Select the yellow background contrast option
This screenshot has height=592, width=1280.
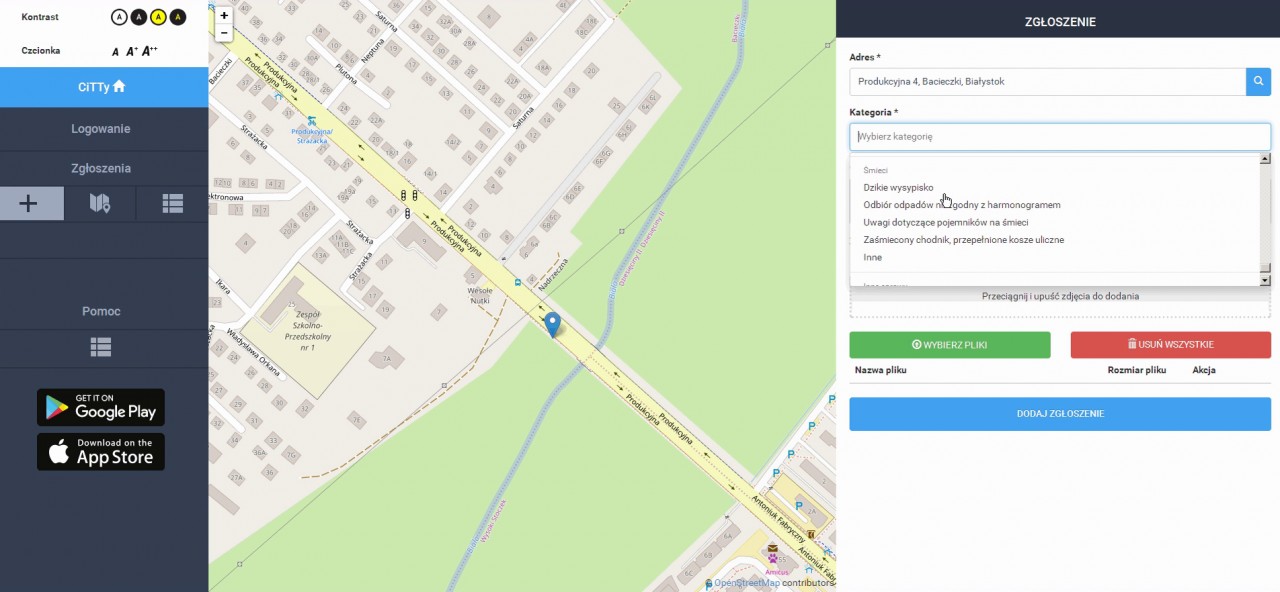[x=158, y=17]
